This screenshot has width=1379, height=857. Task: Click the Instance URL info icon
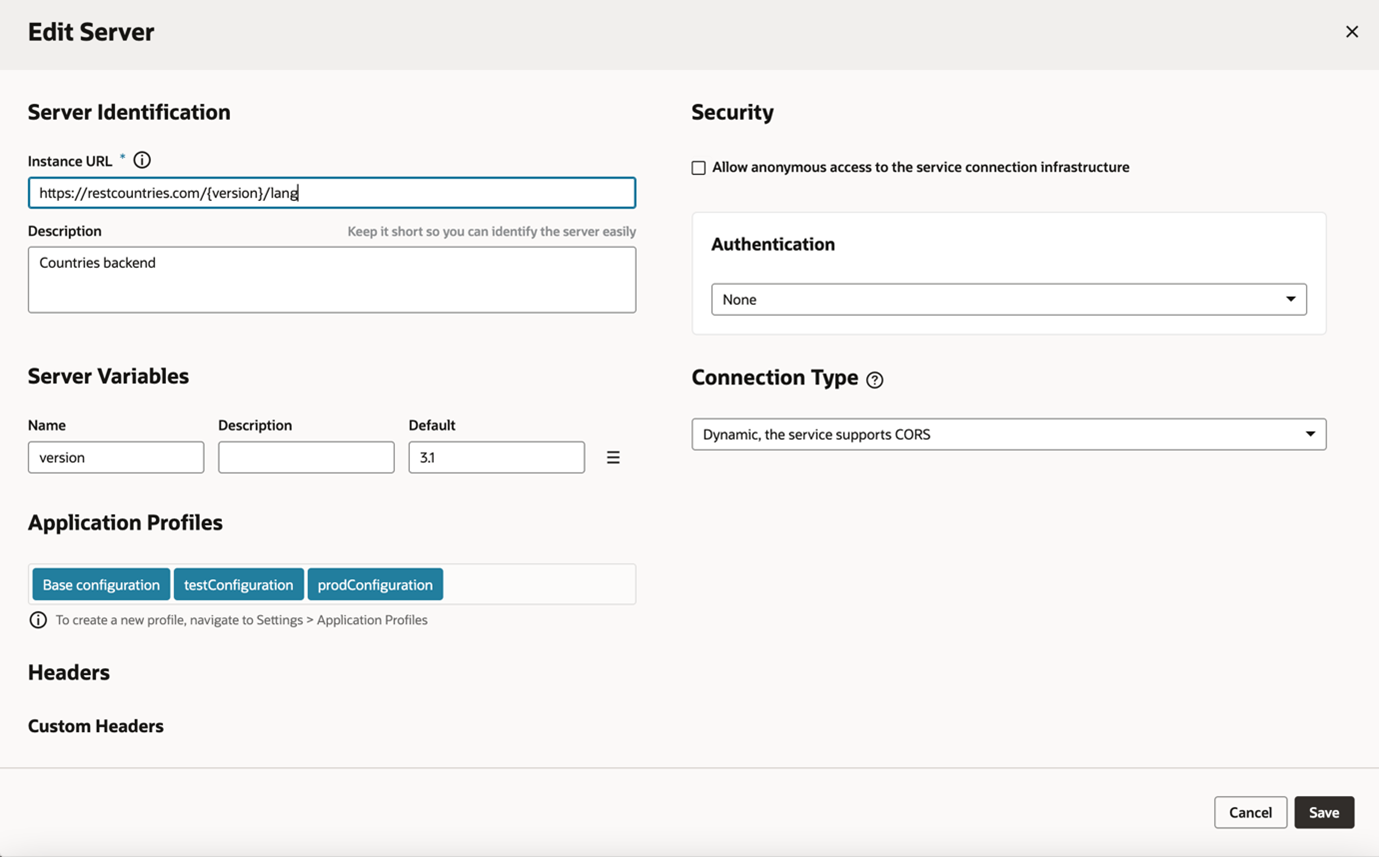(142, 160)
